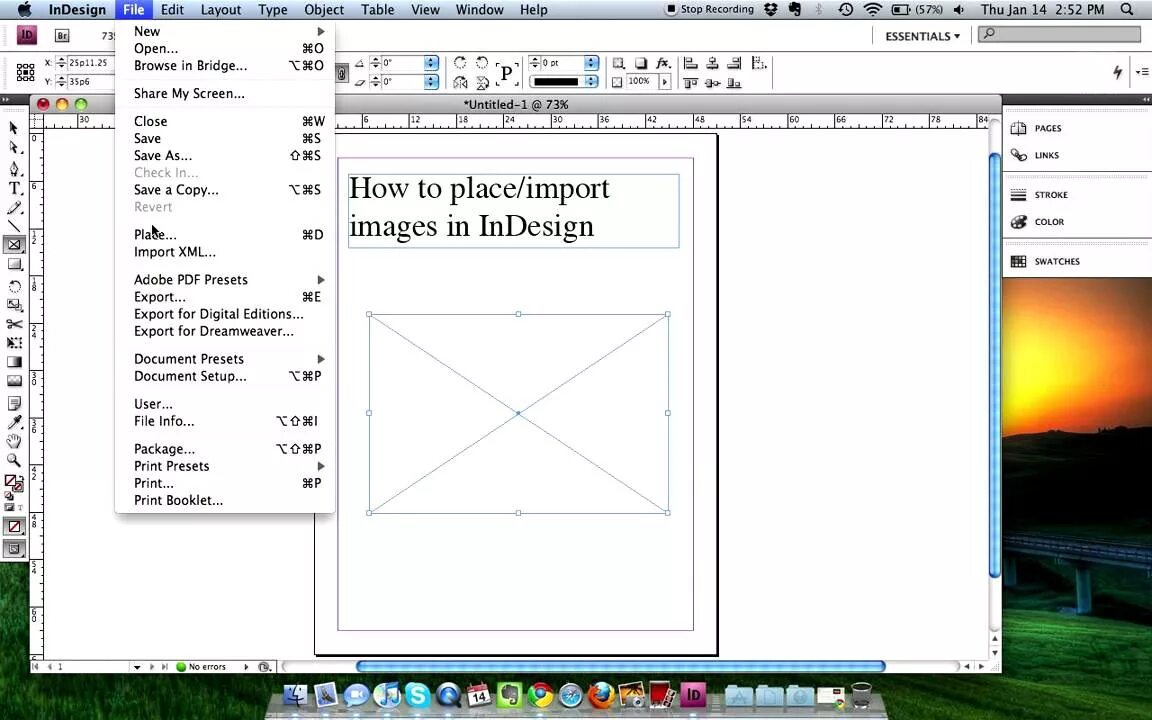This screenshot has width=1152, height=720.
Task: Open Skype from the Dock
Action: 417,695
